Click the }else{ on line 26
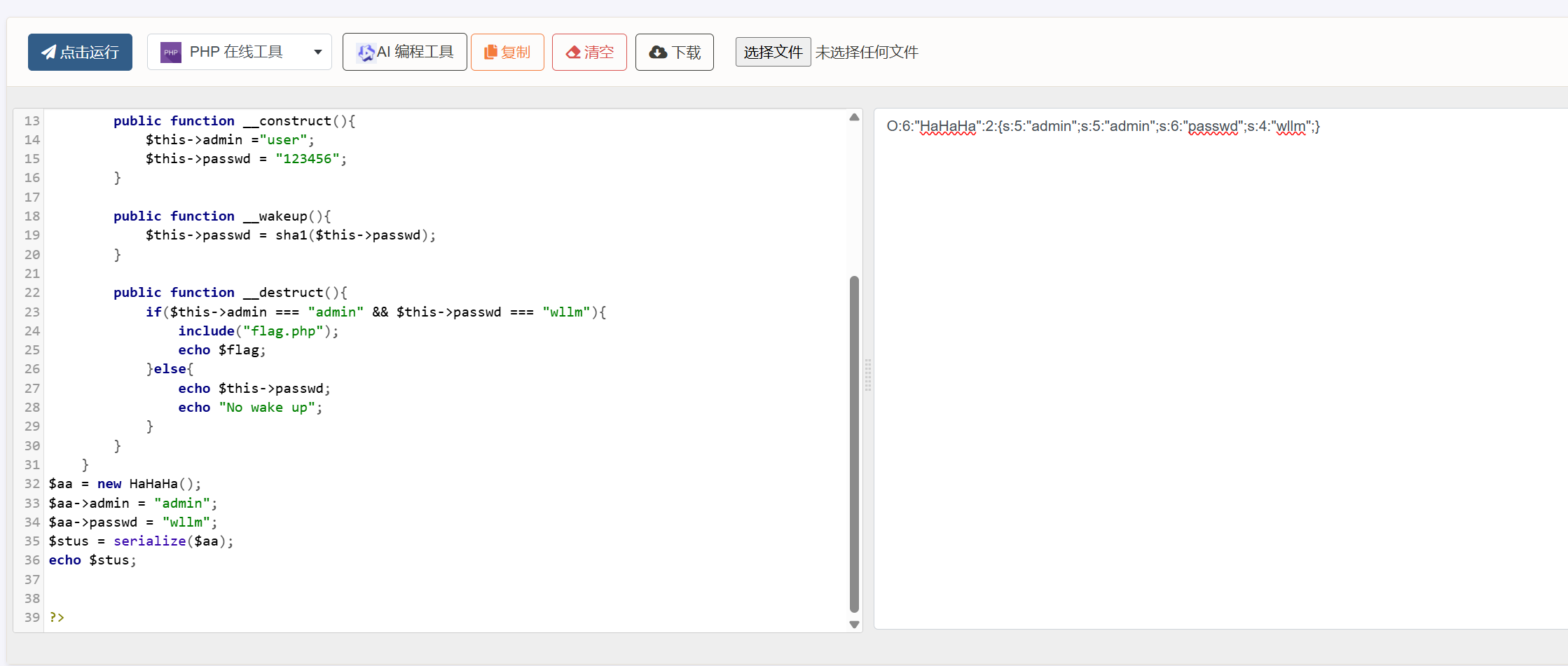1568x666 pixels. click(170, 368)
